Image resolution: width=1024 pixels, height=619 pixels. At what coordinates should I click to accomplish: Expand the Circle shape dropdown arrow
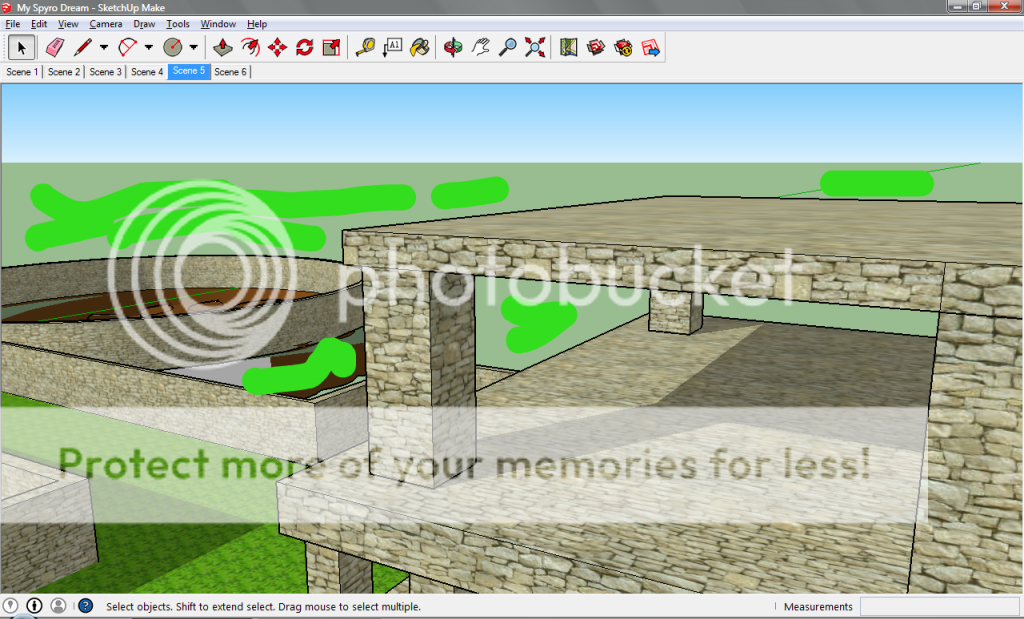[x=193, y=47]
